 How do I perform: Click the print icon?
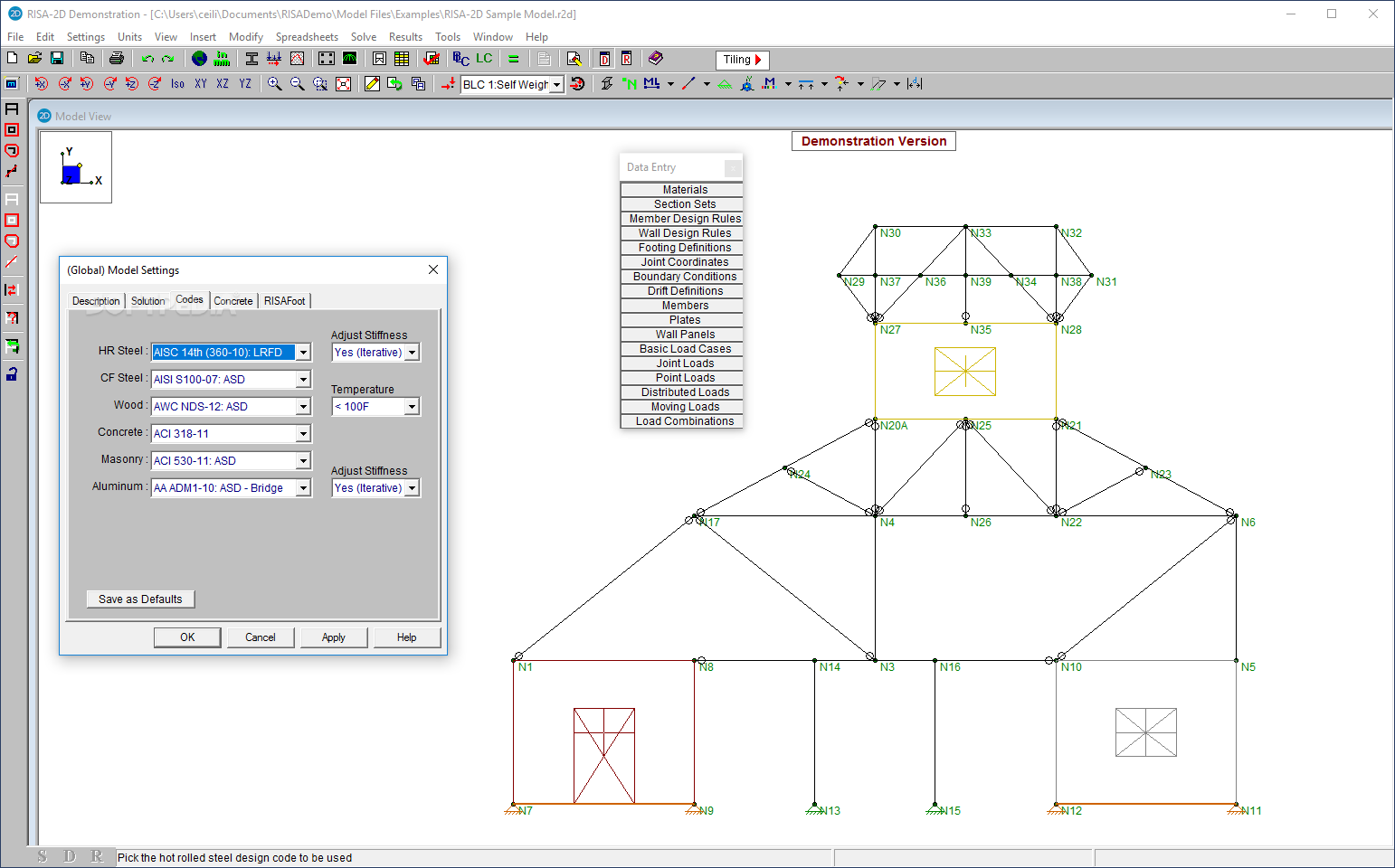click(117, 59)
